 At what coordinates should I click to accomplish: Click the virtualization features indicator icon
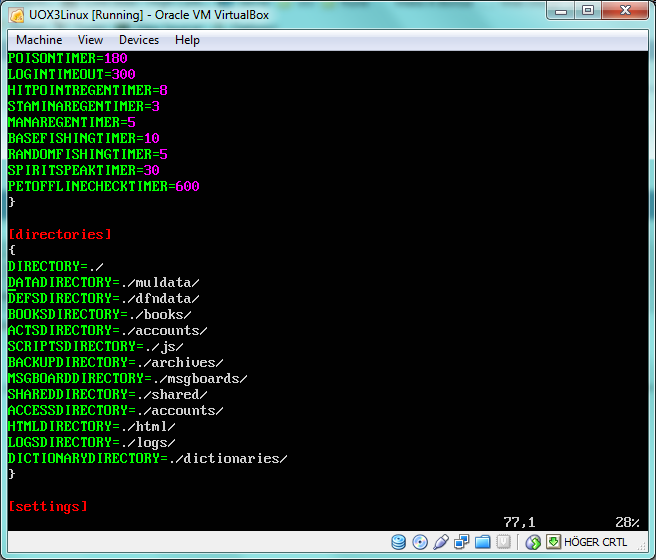504,542
